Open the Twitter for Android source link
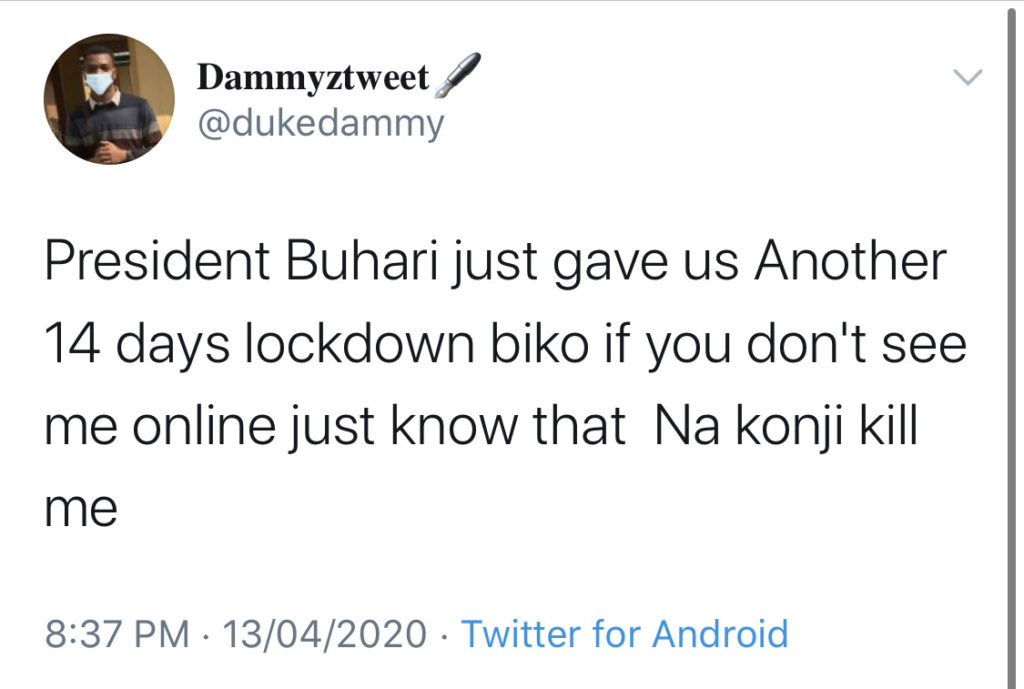Viewport: 1024px width, 689px height. [624, 634]
